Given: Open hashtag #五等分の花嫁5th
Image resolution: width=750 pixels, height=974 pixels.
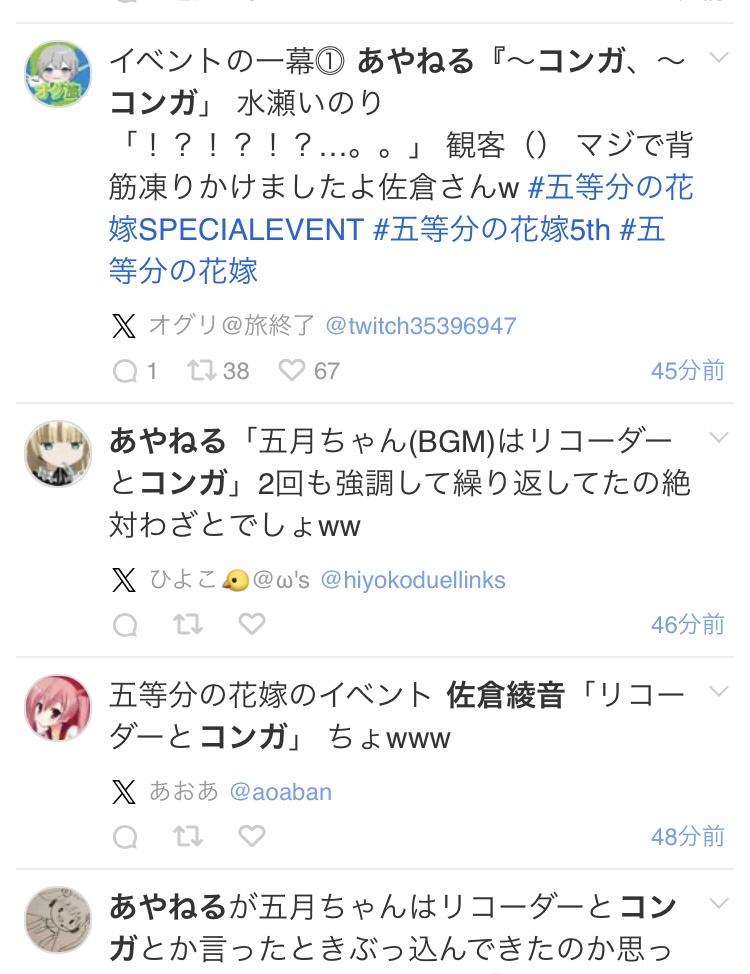Looking at the screenshot, I should tap(492, 229).
